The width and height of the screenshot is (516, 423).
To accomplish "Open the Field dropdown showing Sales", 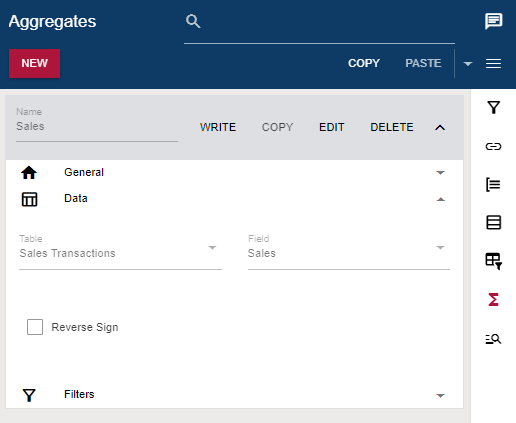I will click(349, 253).
